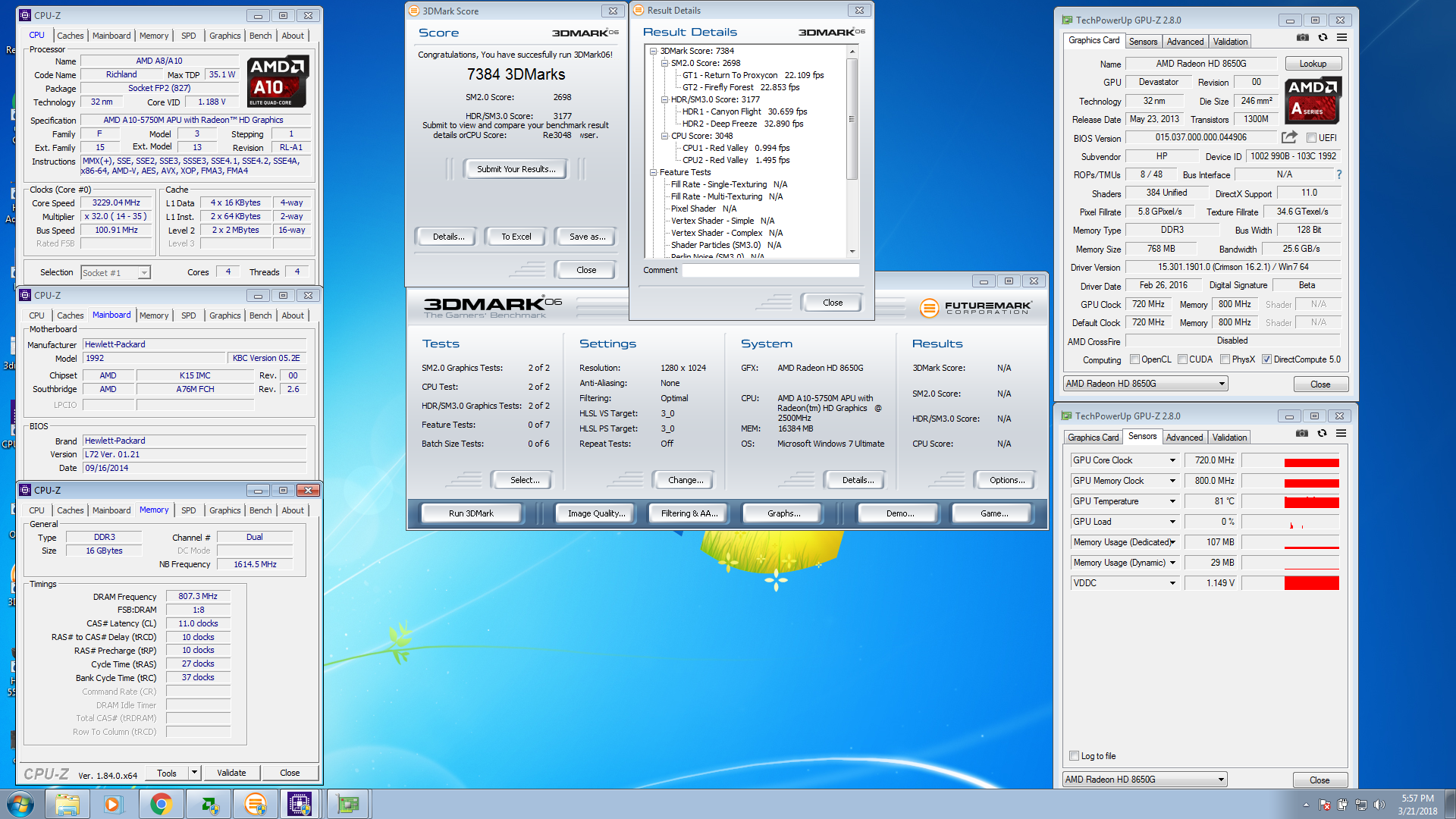
Task: Click Image Quality button in 3DMark06
Action: click(597, 513)
